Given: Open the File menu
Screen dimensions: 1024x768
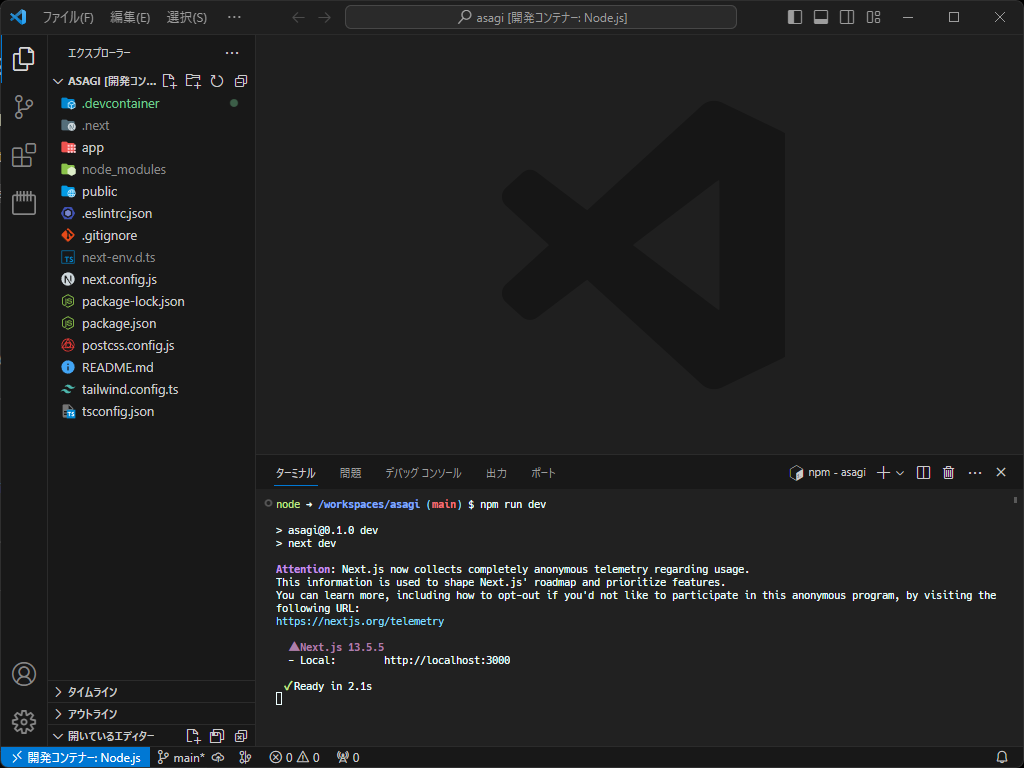Looking at the screenshot, I should [68, 18].
